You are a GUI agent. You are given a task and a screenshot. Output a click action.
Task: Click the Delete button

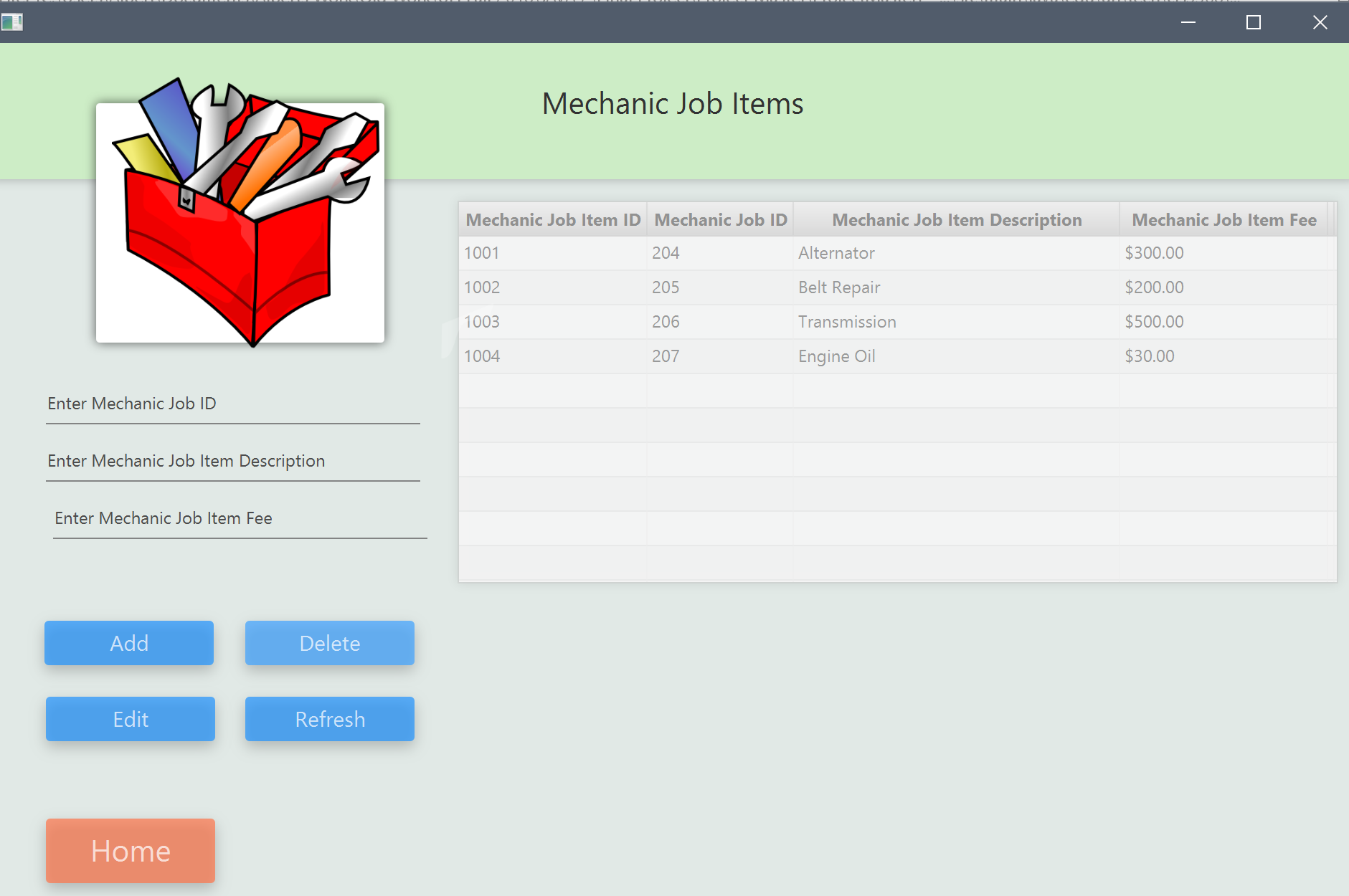[x=330, y=643]
